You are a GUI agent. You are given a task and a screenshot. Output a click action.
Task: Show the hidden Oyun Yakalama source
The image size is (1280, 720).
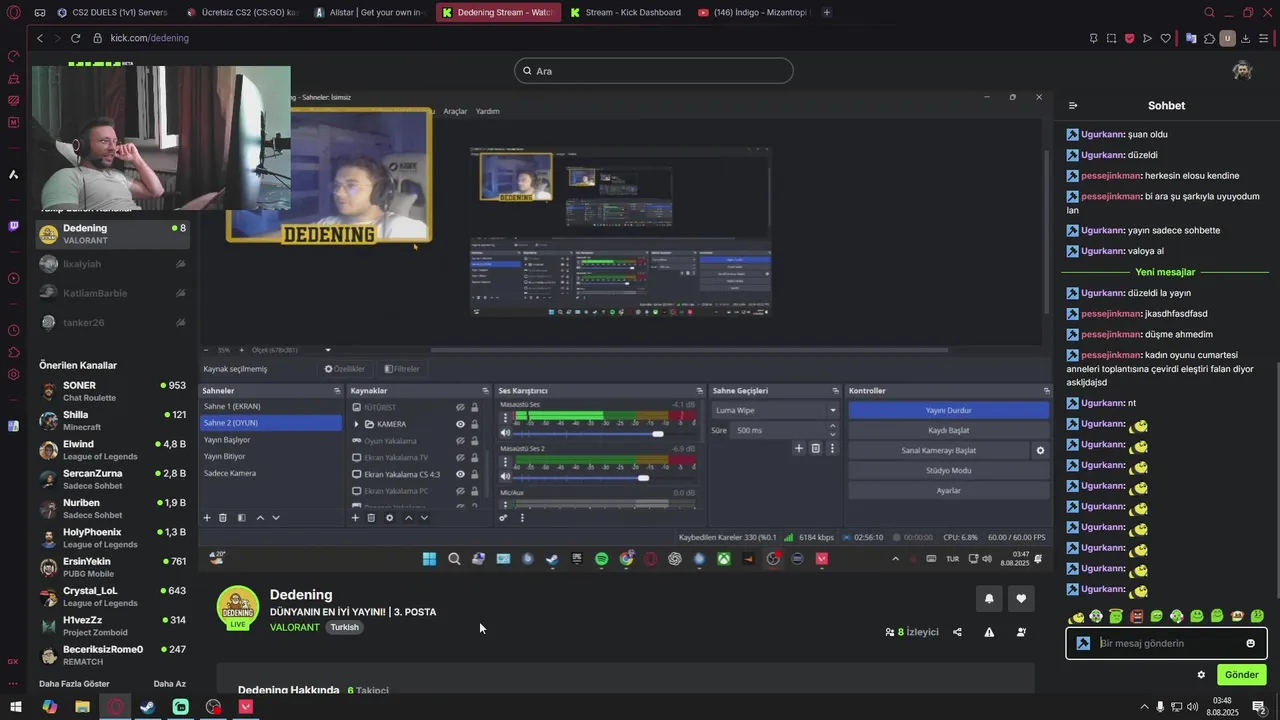pos(460,441)
